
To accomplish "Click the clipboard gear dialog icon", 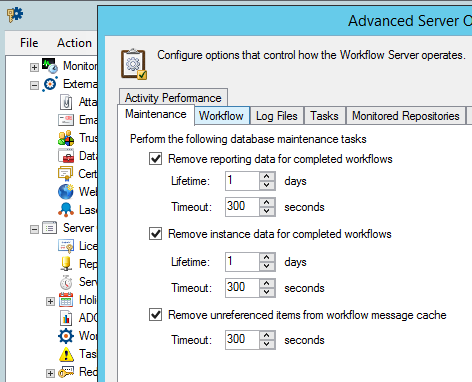I will pos(134,64).
